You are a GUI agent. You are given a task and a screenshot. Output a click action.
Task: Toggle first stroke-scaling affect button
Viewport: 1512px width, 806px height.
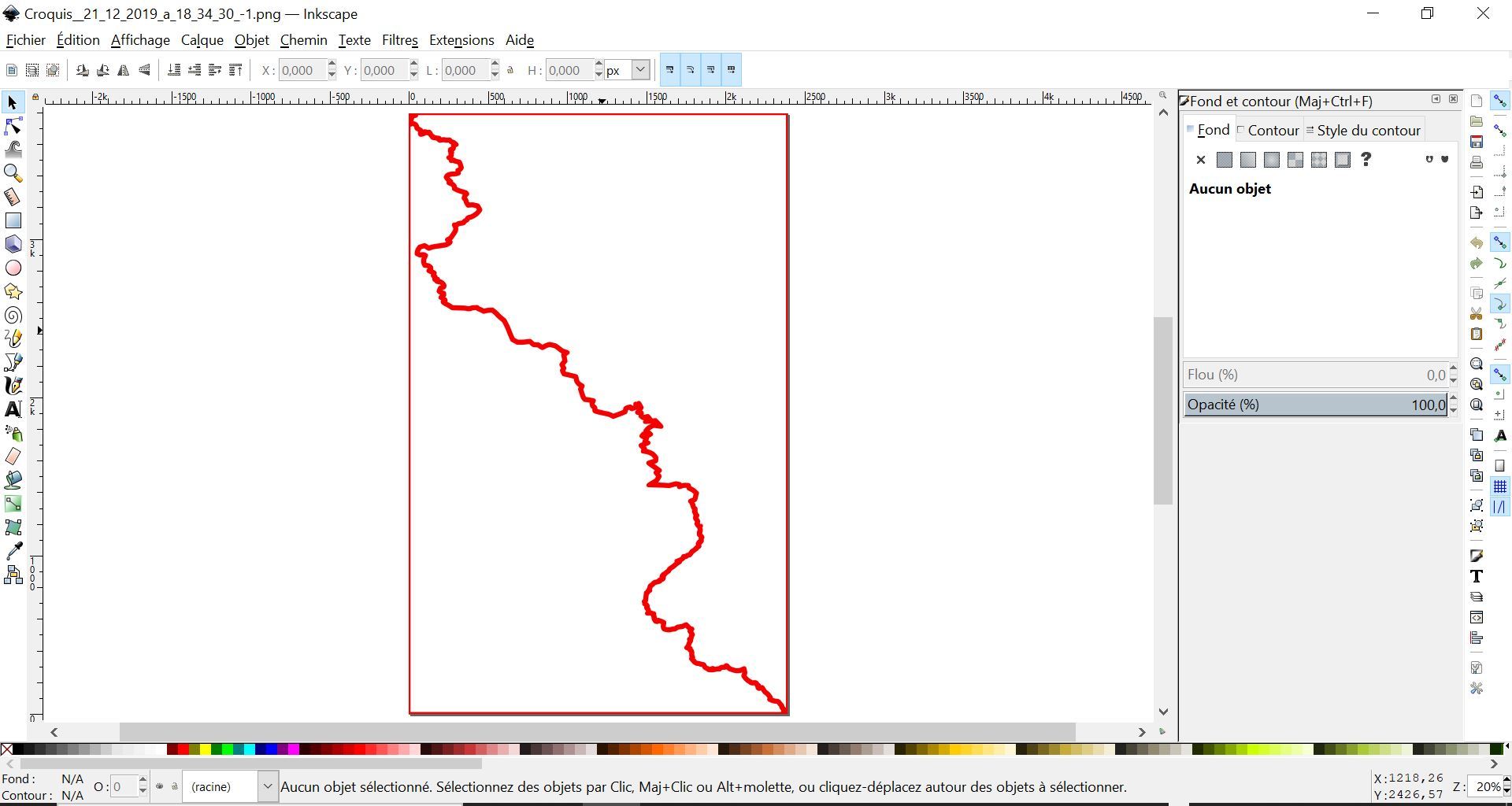(x=669, y=70)
